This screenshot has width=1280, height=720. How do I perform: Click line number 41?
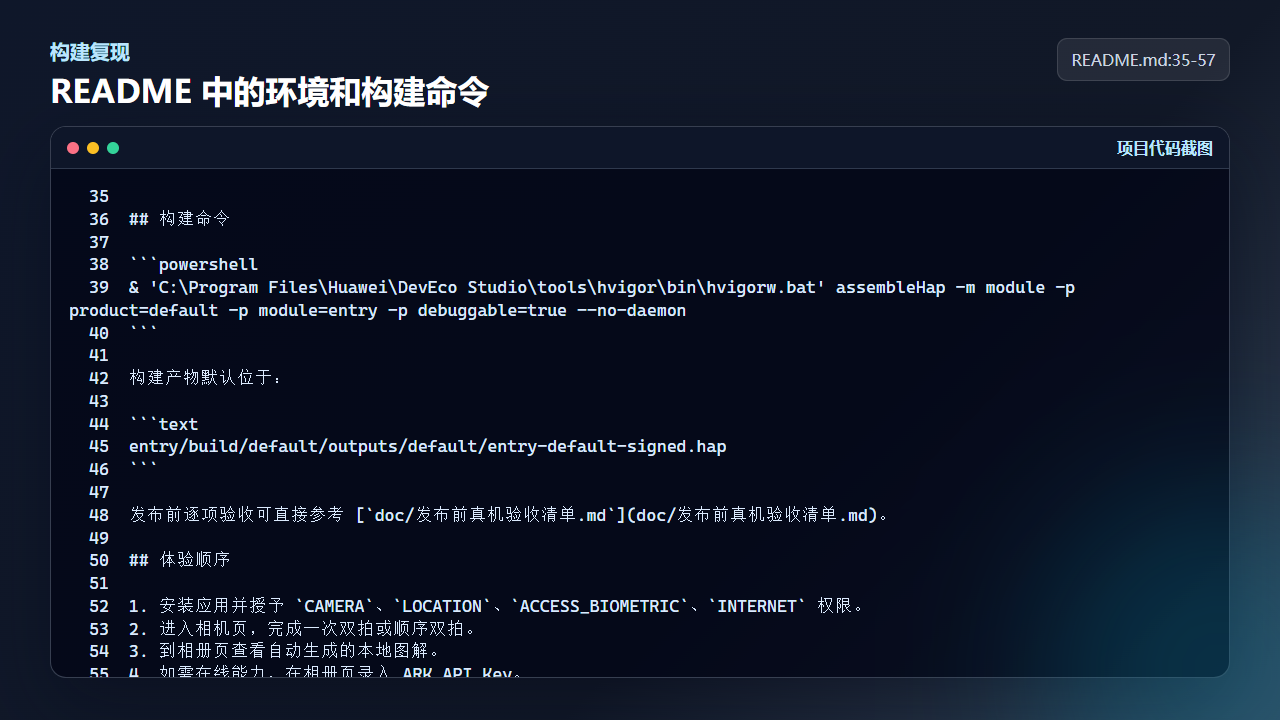tap(99, 356)
